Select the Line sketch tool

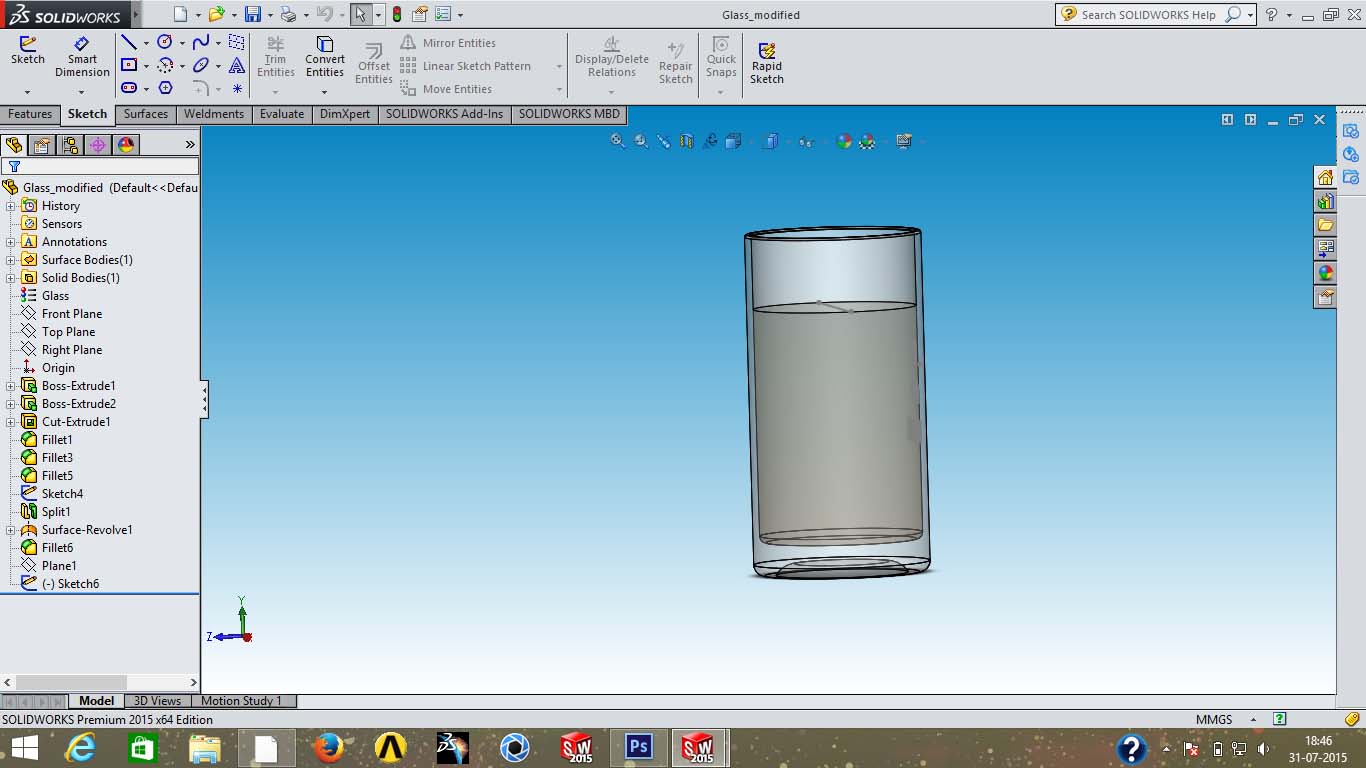(129, 43)
